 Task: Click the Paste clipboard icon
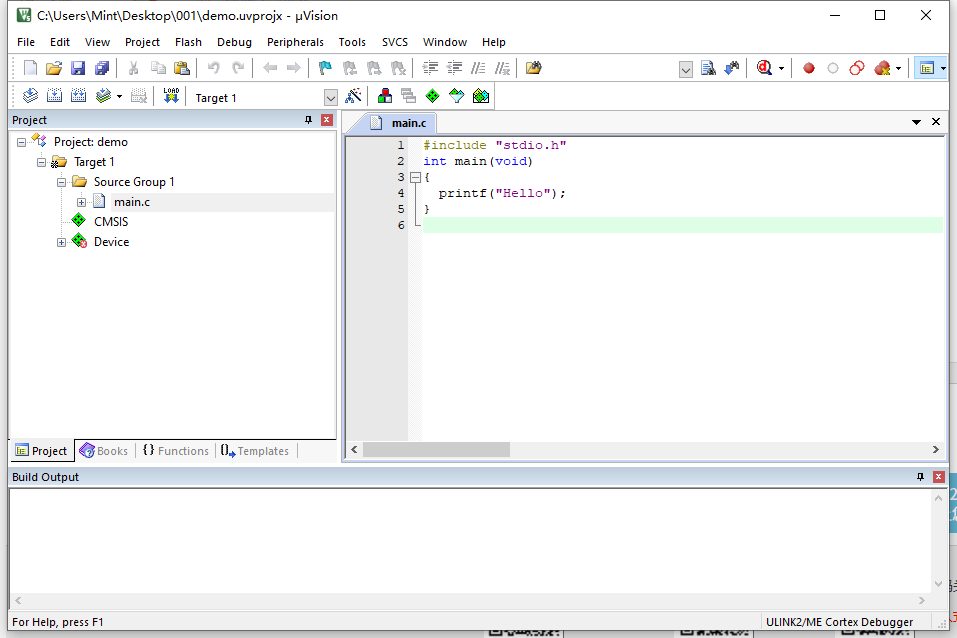point(182,68)
